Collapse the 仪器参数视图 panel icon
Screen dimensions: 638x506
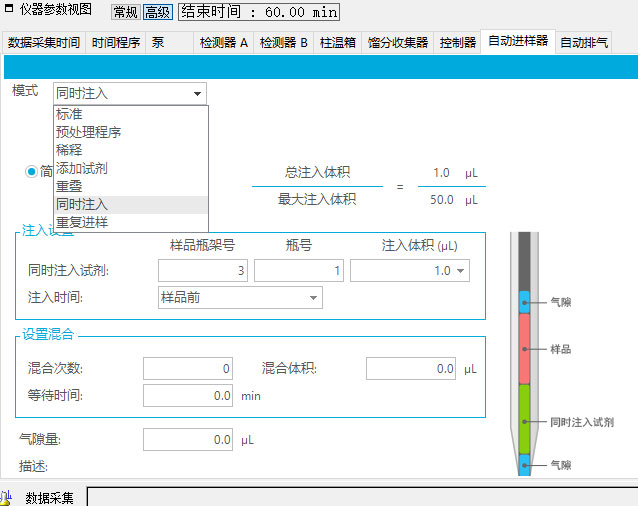tap(9, 8)
